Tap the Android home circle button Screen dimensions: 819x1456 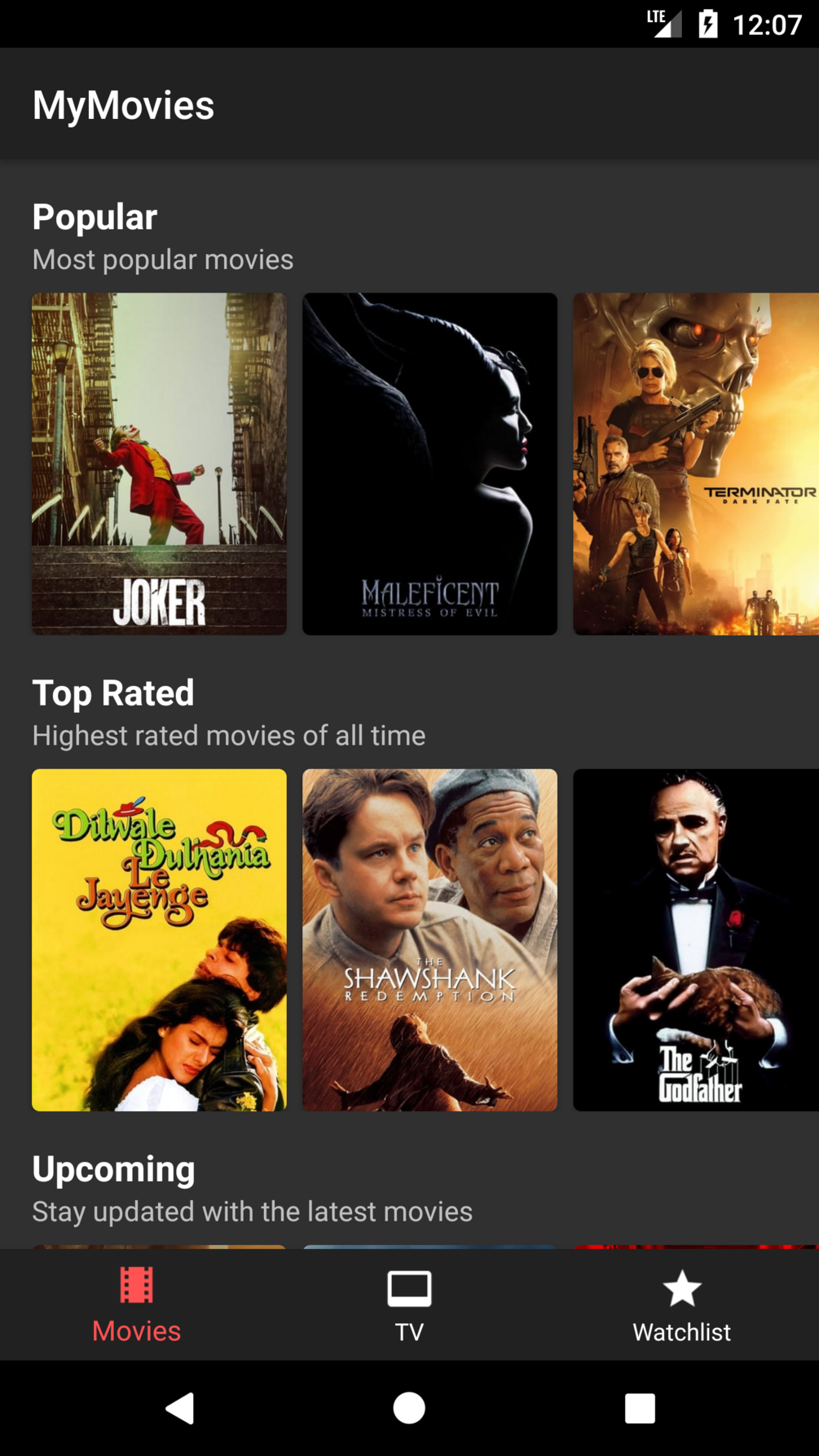409,1407
